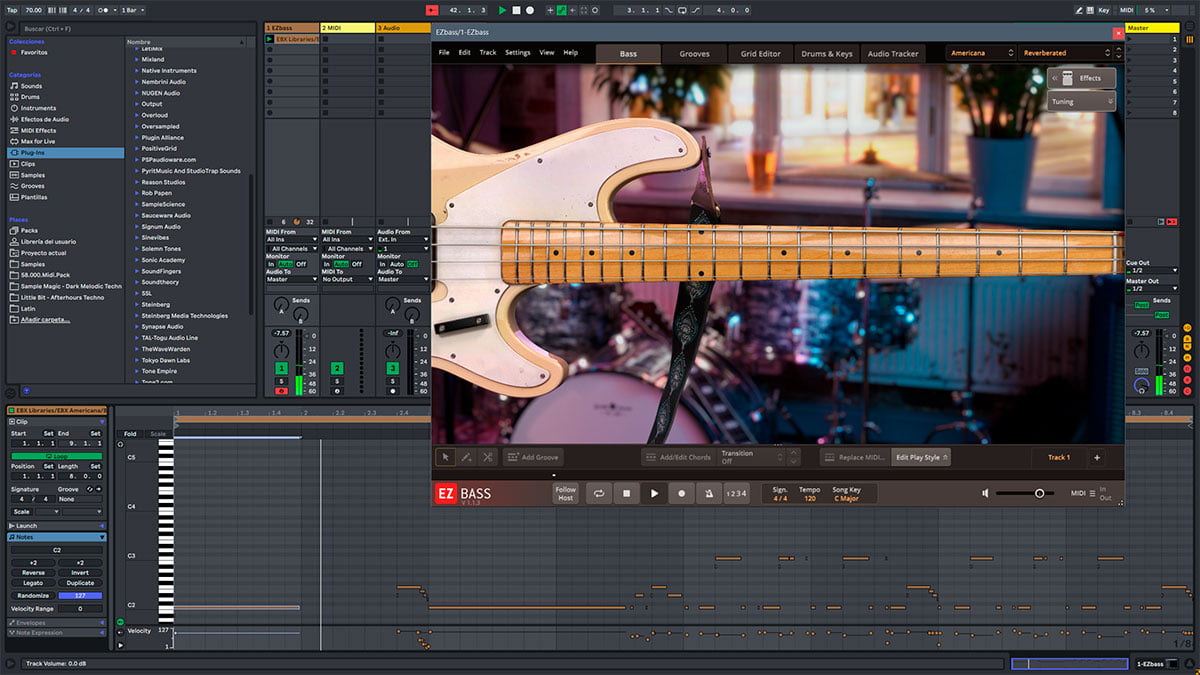Click the Add Groove button

(x=532, y=457)
